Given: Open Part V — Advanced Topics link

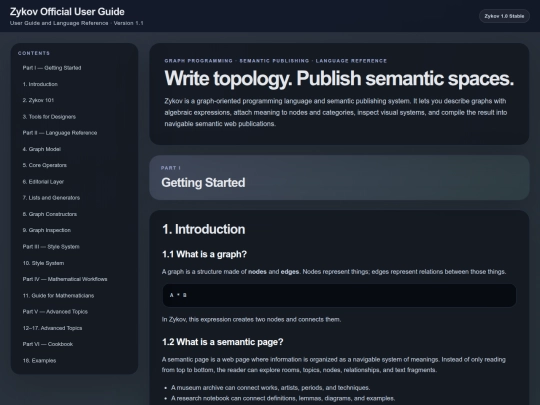Looking at the screenshot, I should point(55,312).
